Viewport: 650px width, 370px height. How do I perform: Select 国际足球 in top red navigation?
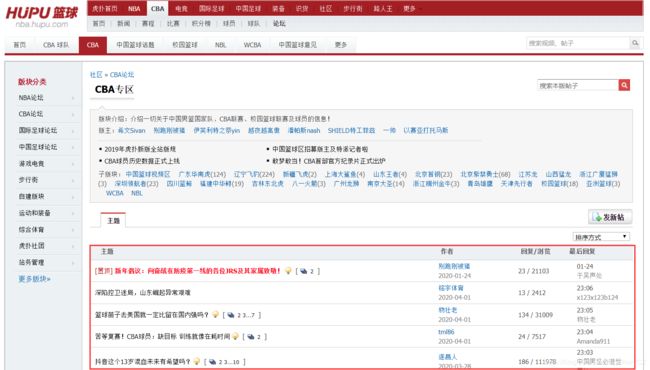pos(211,9)
